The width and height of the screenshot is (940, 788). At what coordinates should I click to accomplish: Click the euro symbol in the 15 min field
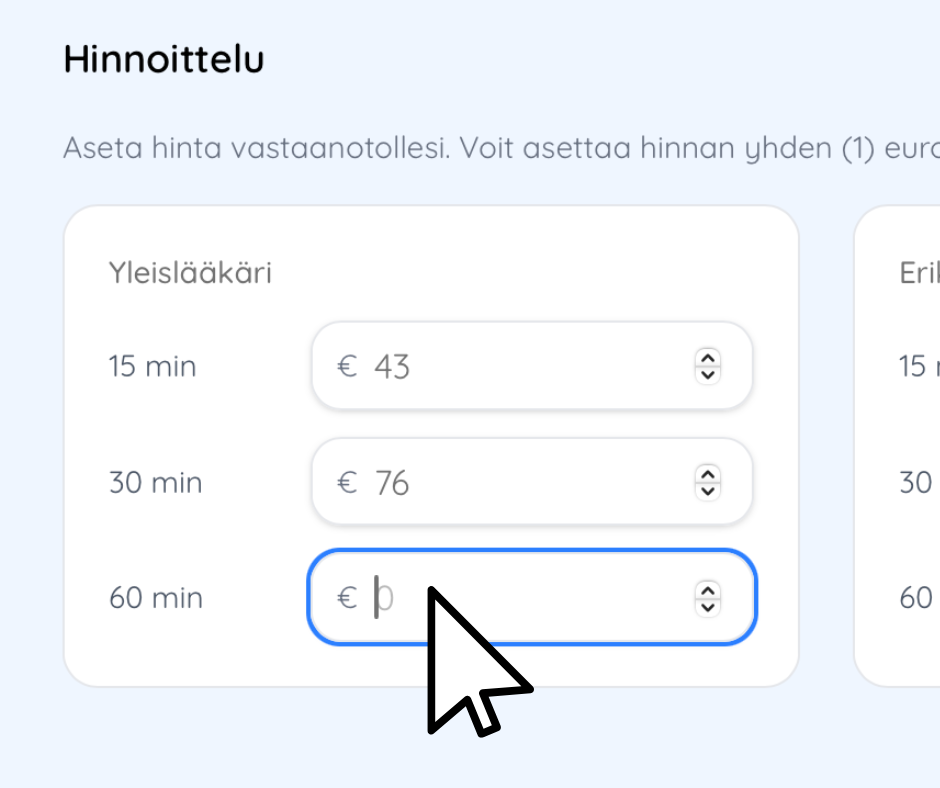[347, 367]
